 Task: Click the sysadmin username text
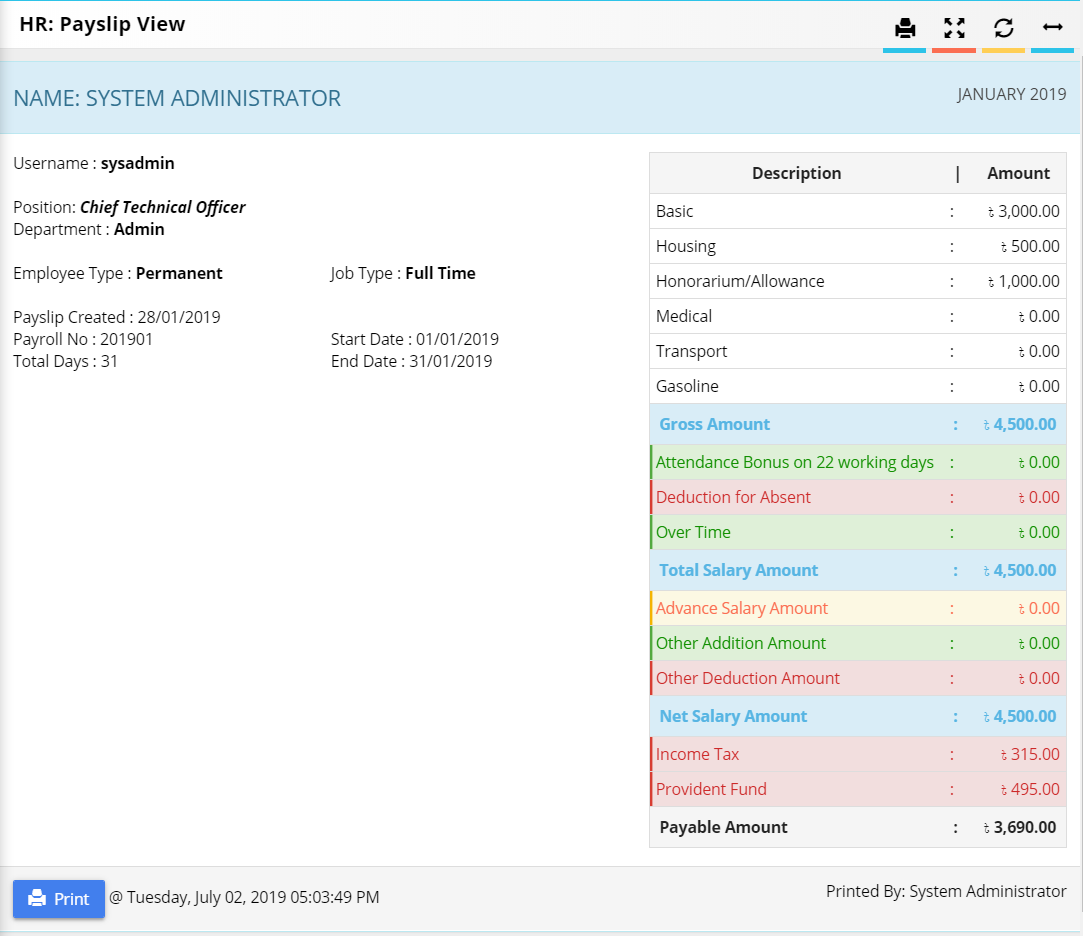coord(137,164)
